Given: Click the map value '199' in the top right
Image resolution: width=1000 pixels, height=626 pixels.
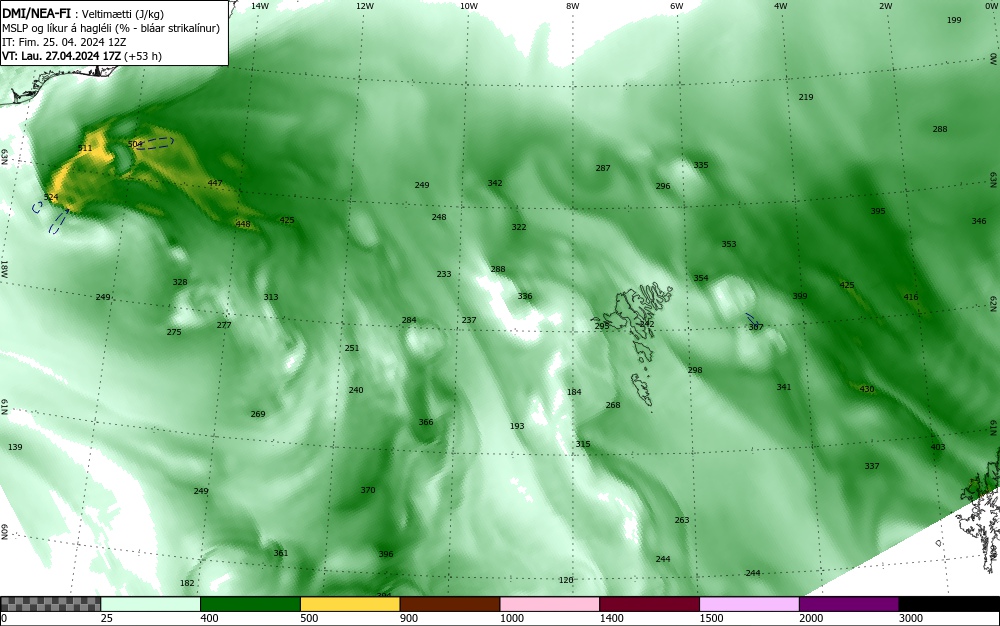Looking at the screenshot, I should click(954, 20).
